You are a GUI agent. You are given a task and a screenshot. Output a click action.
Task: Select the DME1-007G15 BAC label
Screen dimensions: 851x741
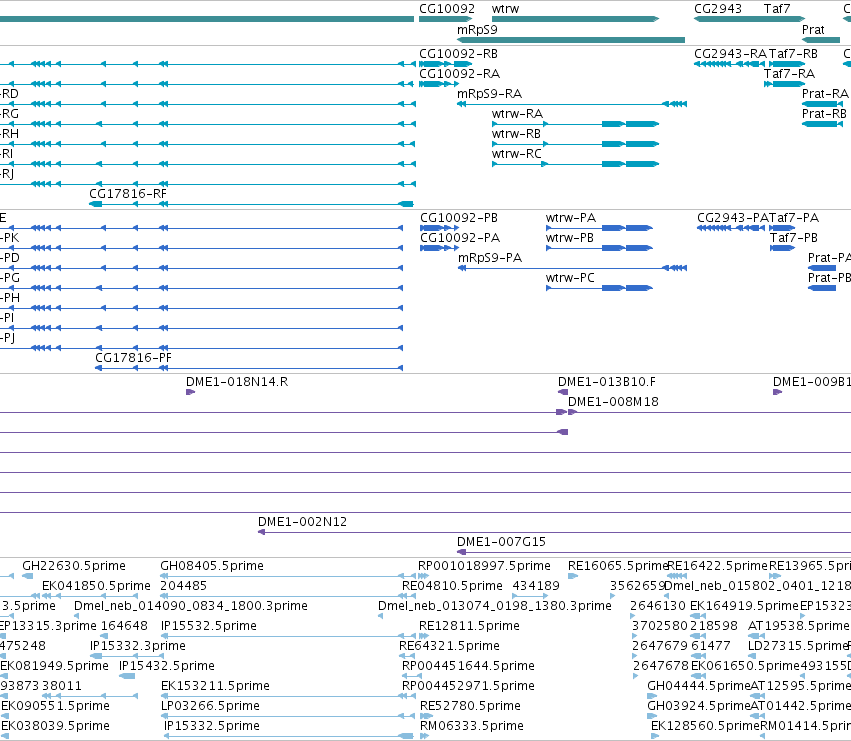[501, 542]
